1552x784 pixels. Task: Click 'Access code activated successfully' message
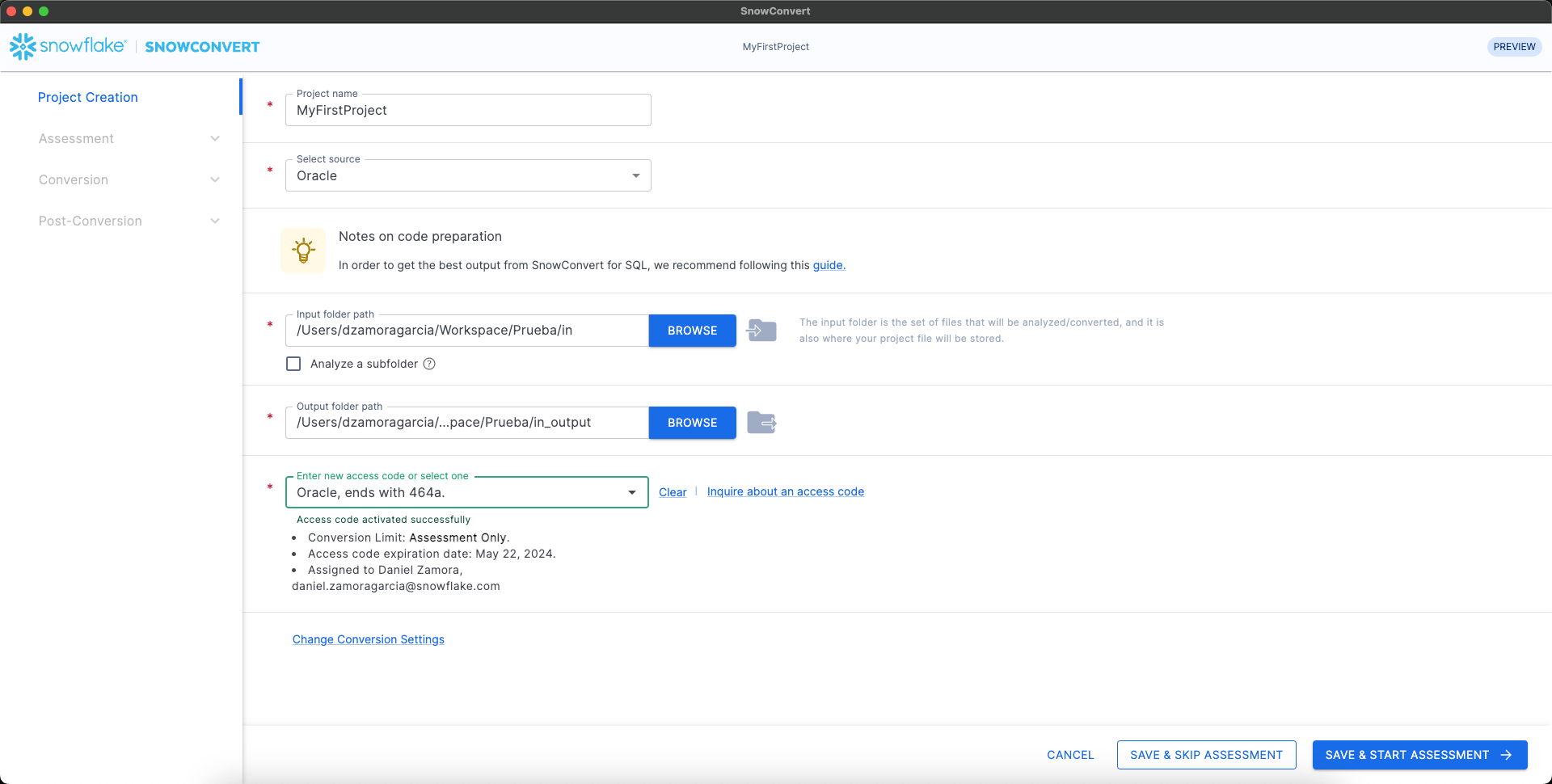click(x=383, y=520)
